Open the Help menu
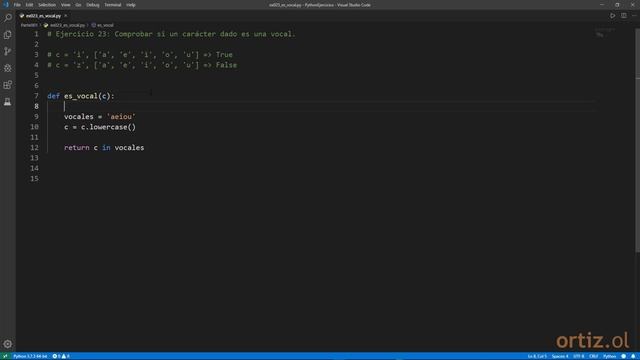The width and height of the screenshot is (640, 360). (131, 5)
